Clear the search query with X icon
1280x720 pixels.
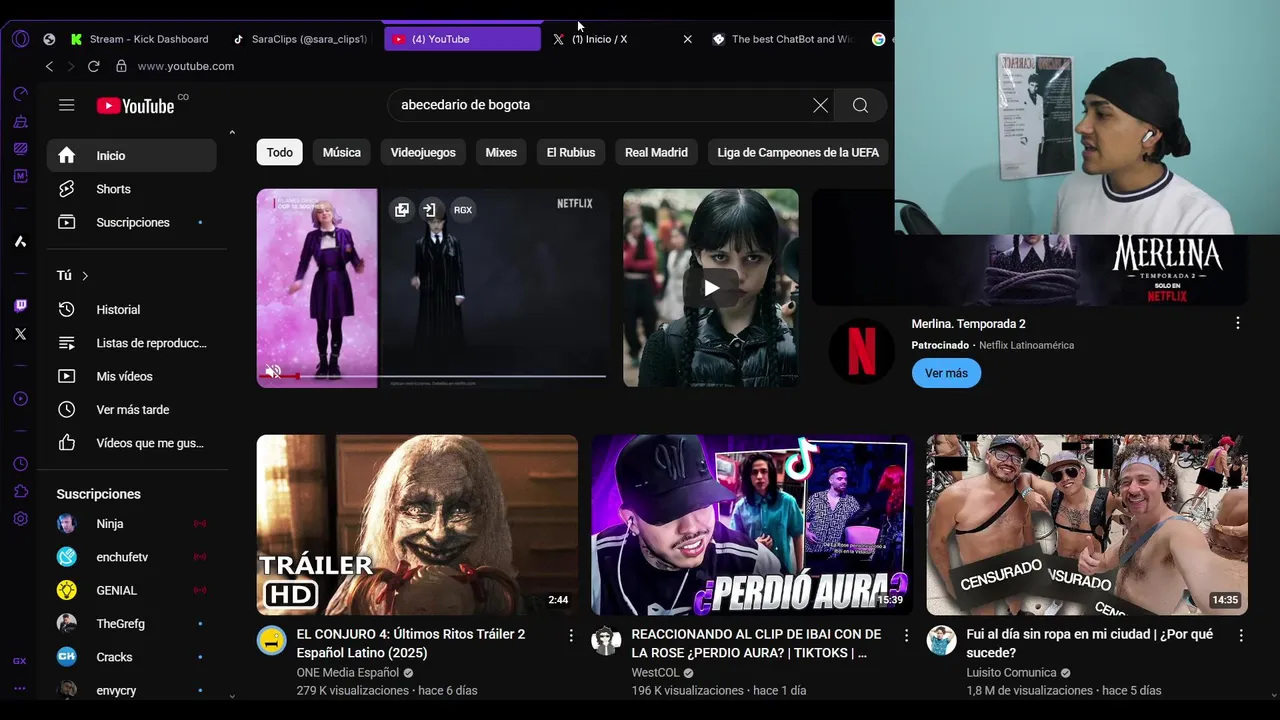pos(821,105)
